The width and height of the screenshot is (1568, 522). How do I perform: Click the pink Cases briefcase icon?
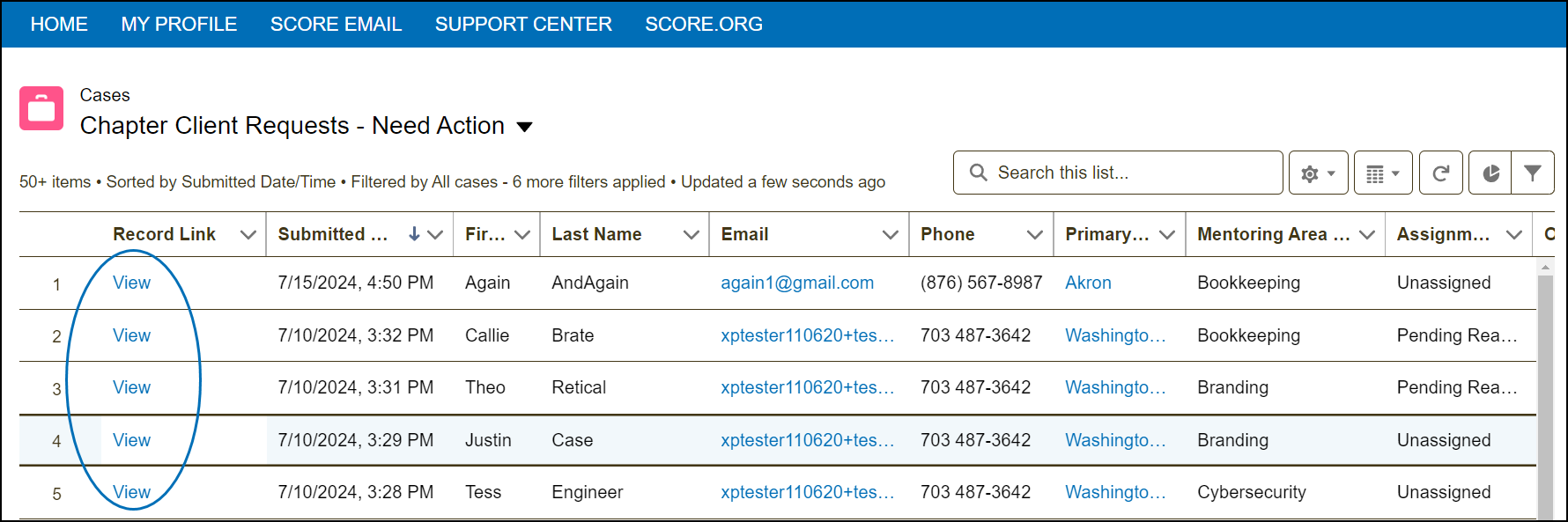[41, 108]
